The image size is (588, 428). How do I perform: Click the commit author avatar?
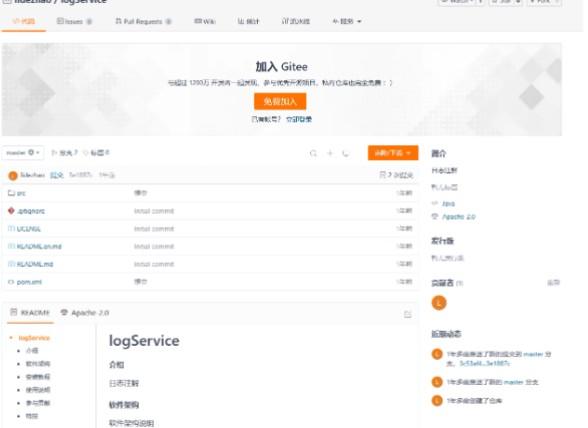[13, 175]
